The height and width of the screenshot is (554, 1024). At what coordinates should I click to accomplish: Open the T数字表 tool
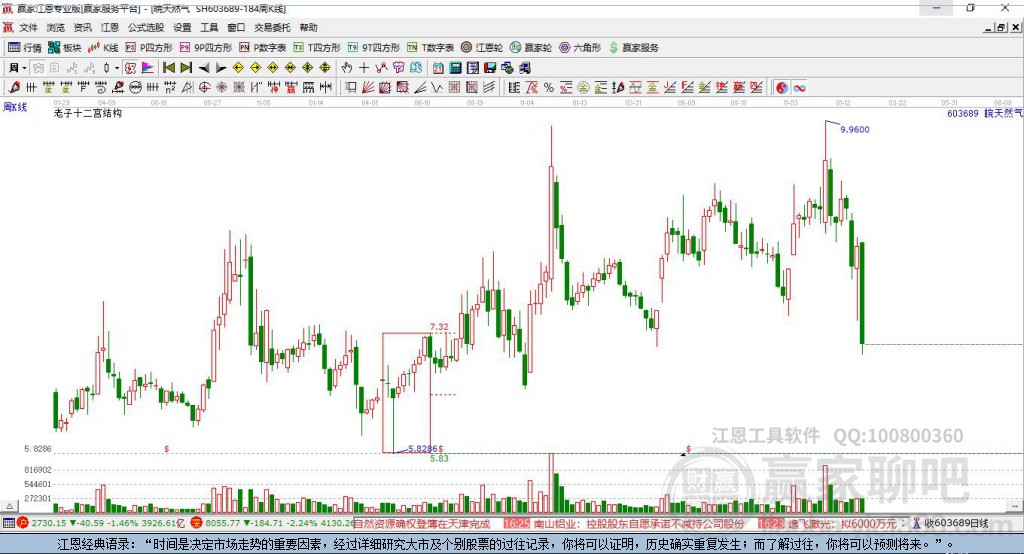(430, 48)
